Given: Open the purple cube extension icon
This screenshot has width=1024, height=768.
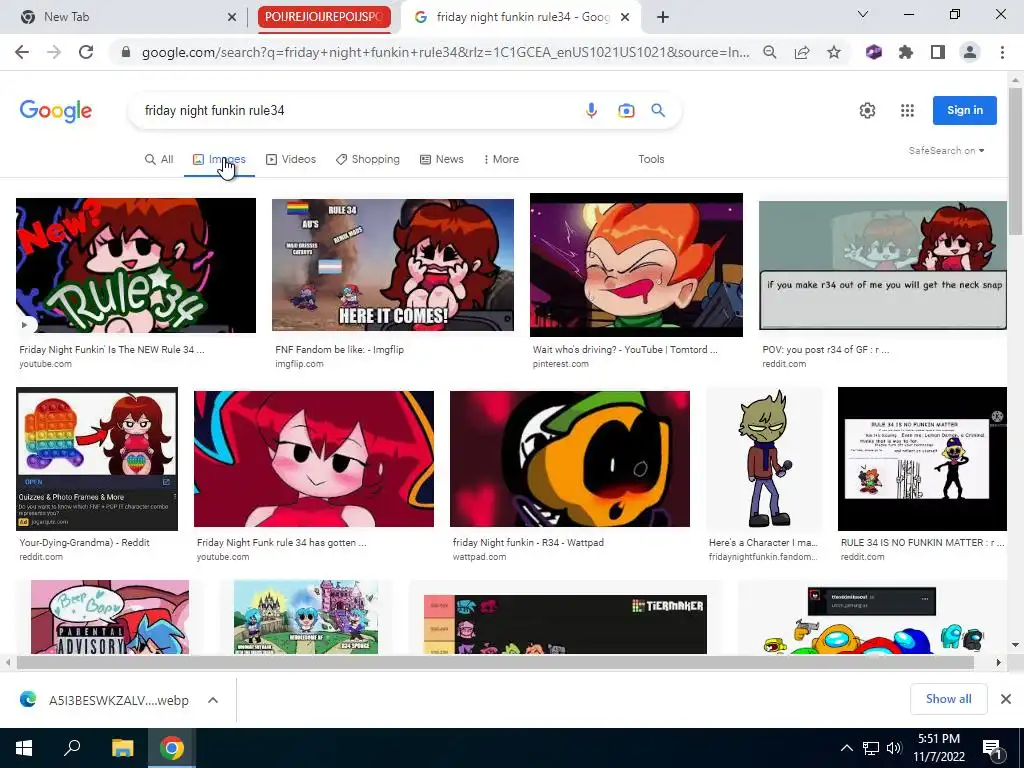Looking at the screenshot, I should click(x=874, y=52).
